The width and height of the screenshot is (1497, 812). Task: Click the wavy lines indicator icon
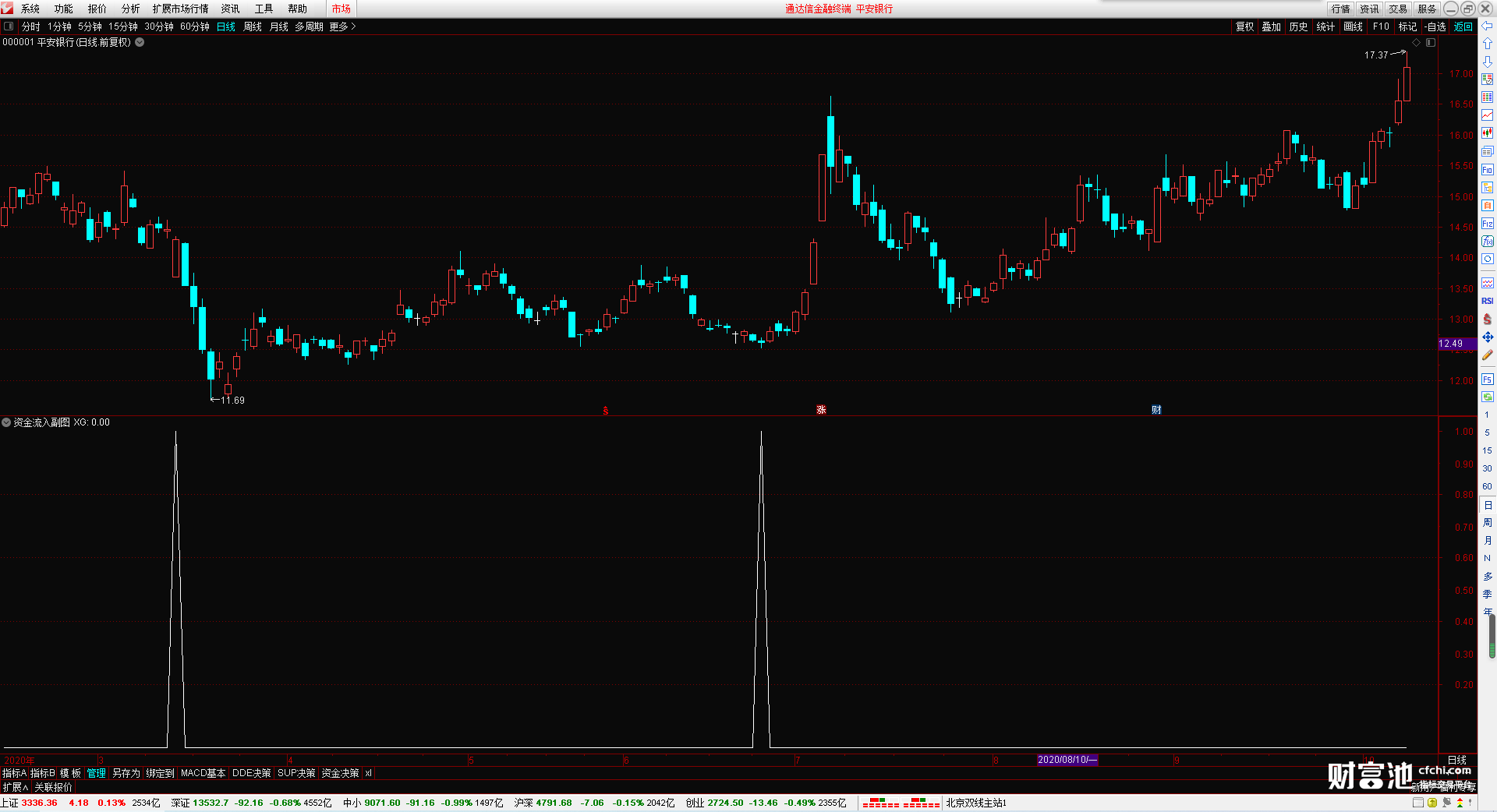[1487, 283]
